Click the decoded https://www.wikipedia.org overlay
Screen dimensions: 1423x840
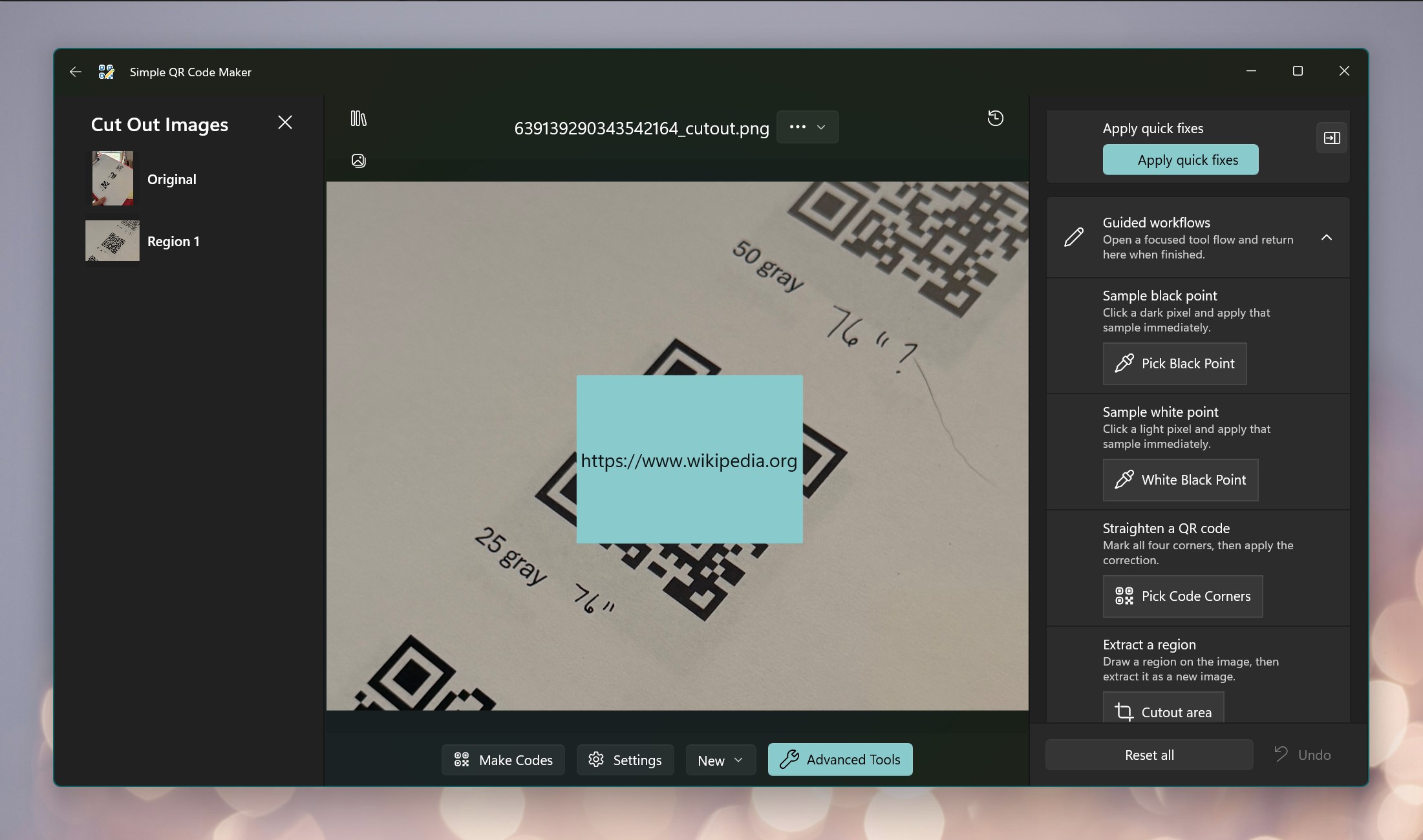click(x=689, y=459)
